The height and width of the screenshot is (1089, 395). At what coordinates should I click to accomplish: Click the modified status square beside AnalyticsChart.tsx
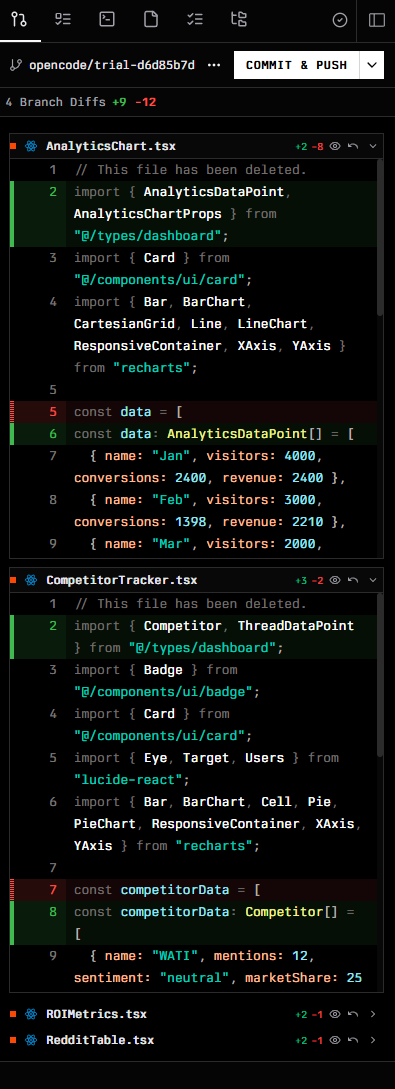pos(13,147)
